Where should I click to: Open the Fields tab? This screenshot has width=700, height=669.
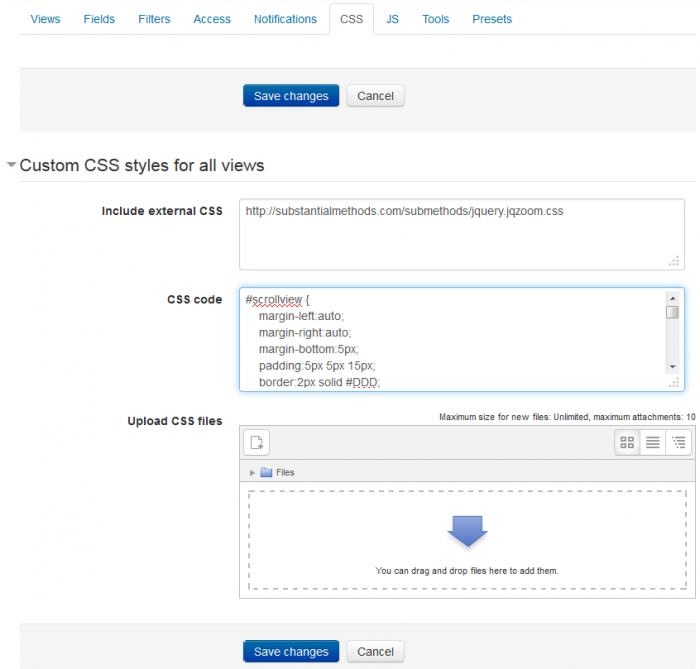coord(99,19)
